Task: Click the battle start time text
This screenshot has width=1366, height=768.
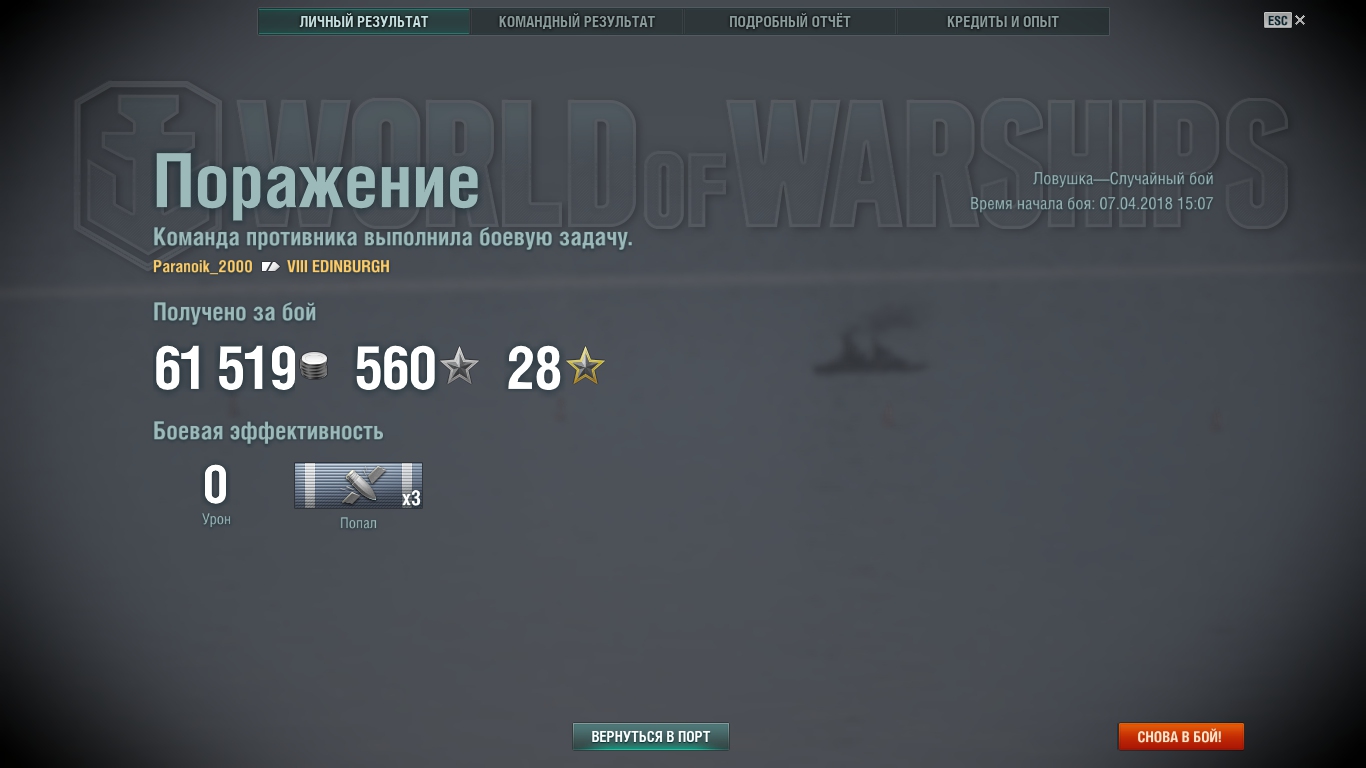Action: click(x=1091, y=204)
